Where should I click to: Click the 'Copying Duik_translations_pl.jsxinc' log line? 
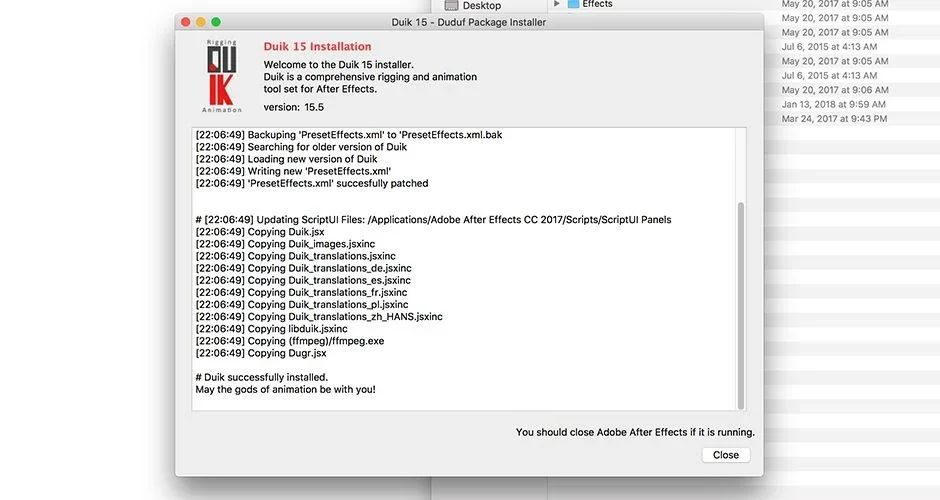pyautogui.click(x=302, y=305)
